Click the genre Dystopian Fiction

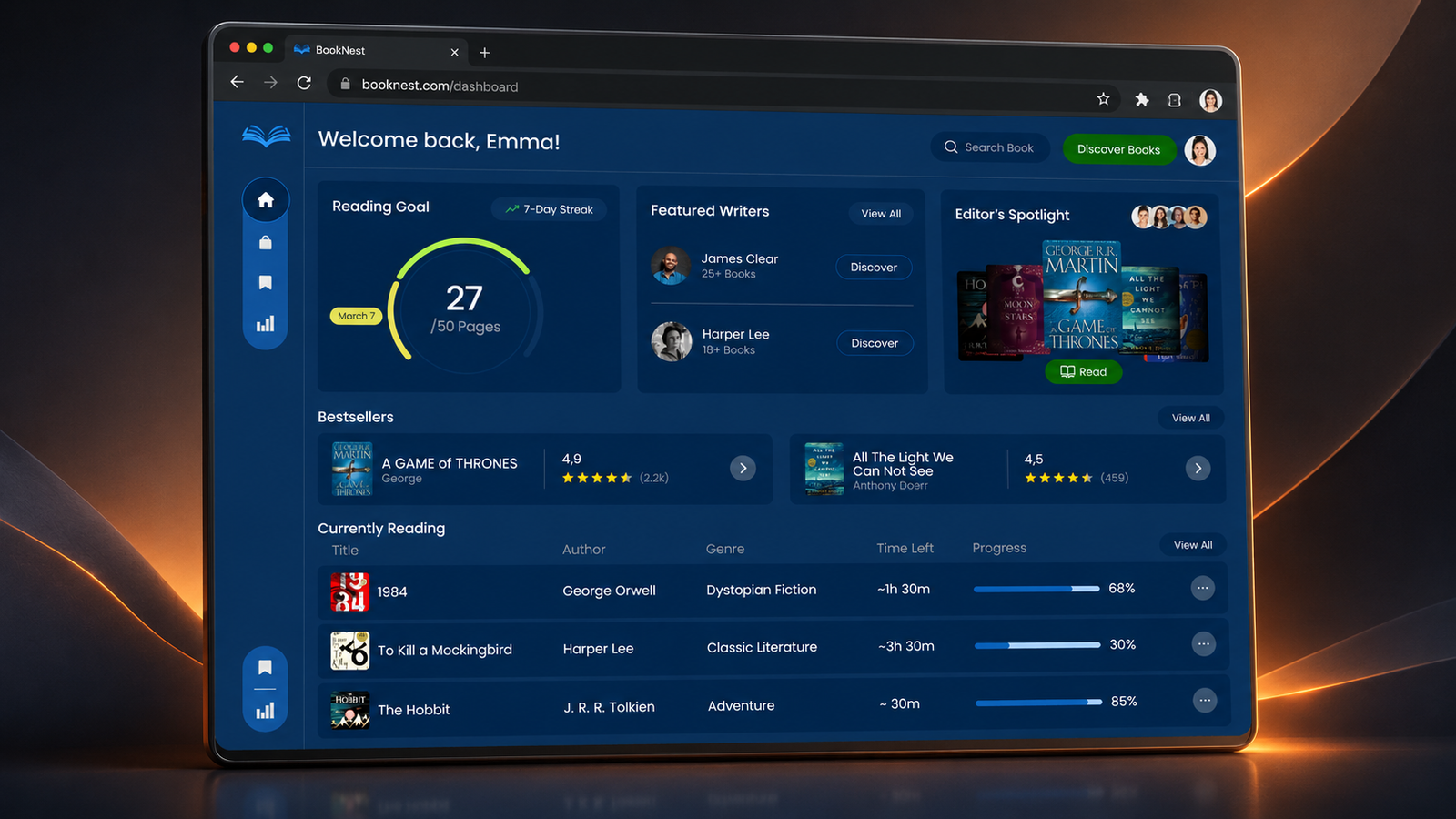click(762, 590)
